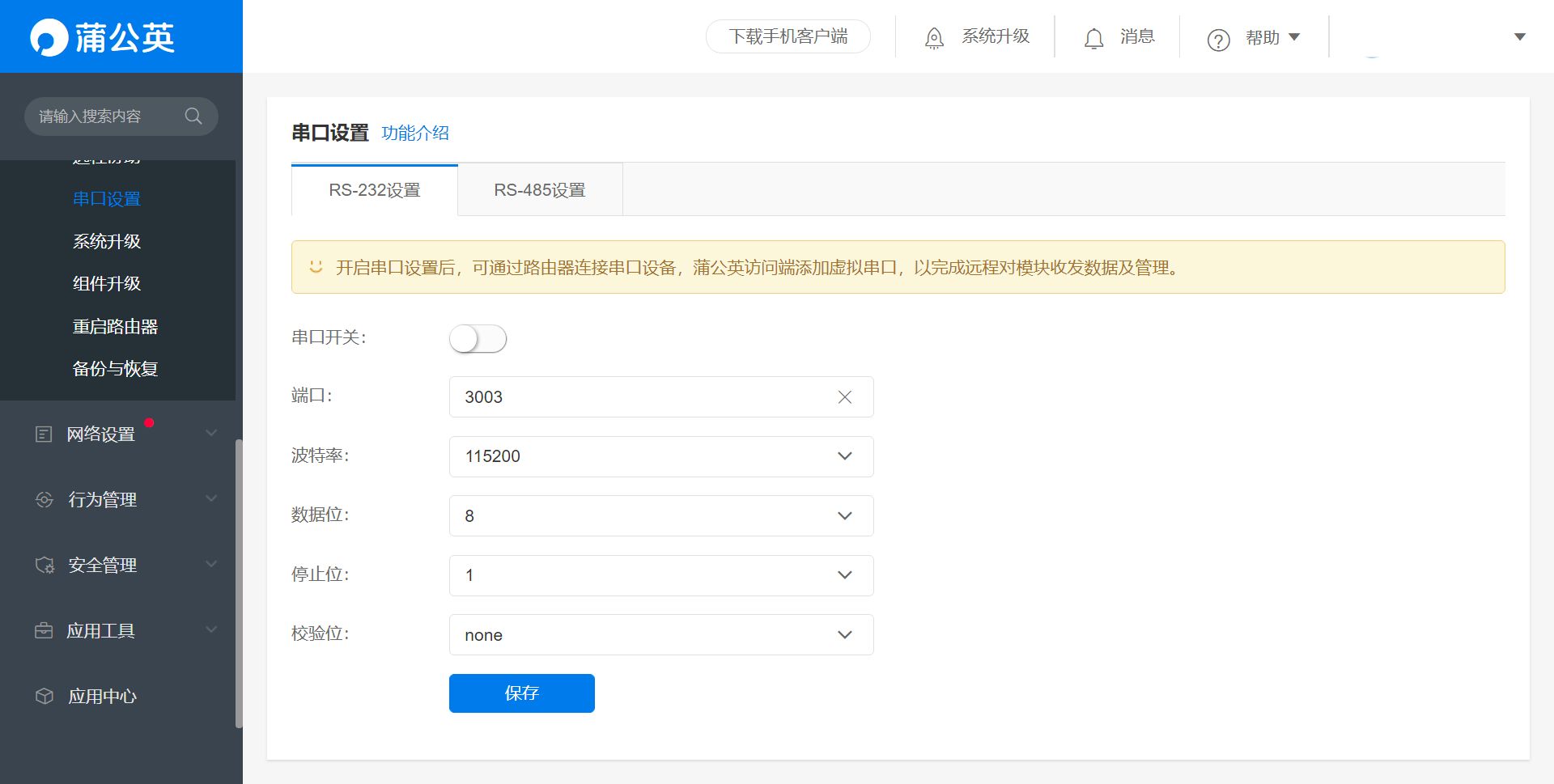Select 系统升级 in the sidebar menu

click(x=107, y=241)
